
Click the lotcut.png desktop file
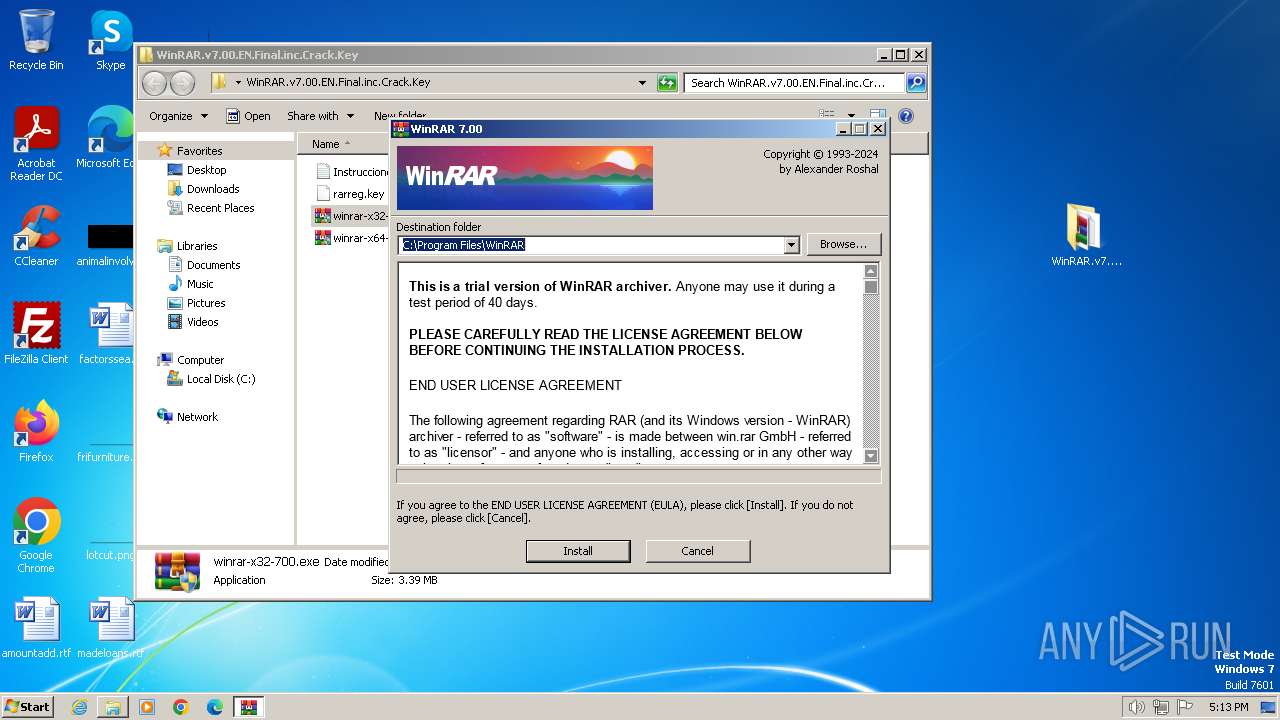[110, 555]
